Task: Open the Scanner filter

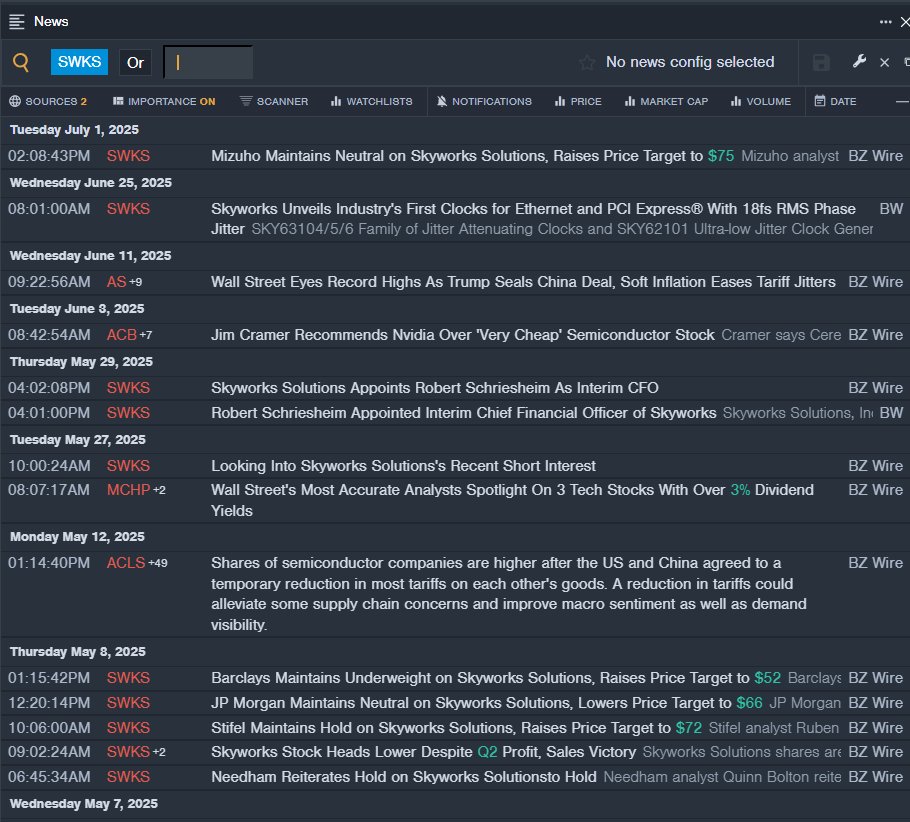Action: click(274, 101)
